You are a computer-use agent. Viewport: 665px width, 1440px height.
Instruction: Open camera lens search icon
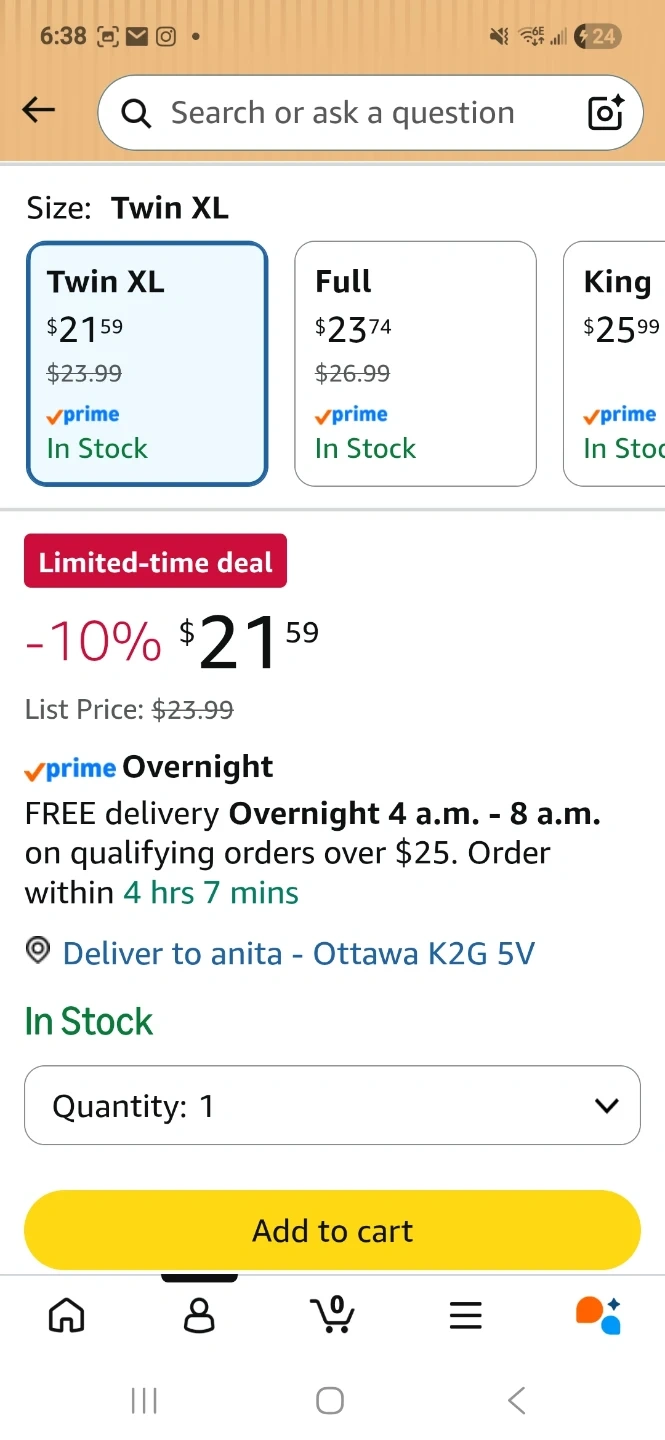coord(605,113)
